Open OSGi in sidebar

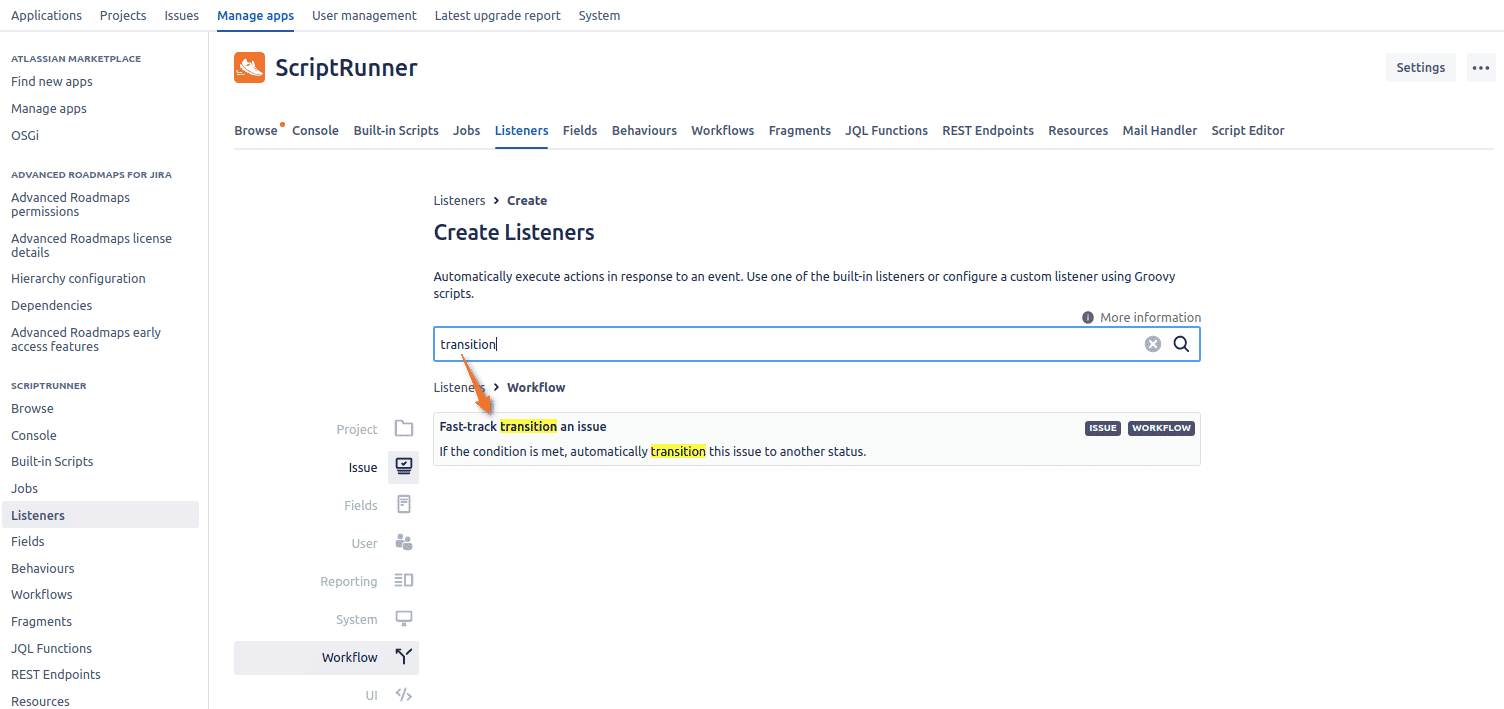[25, 135]
